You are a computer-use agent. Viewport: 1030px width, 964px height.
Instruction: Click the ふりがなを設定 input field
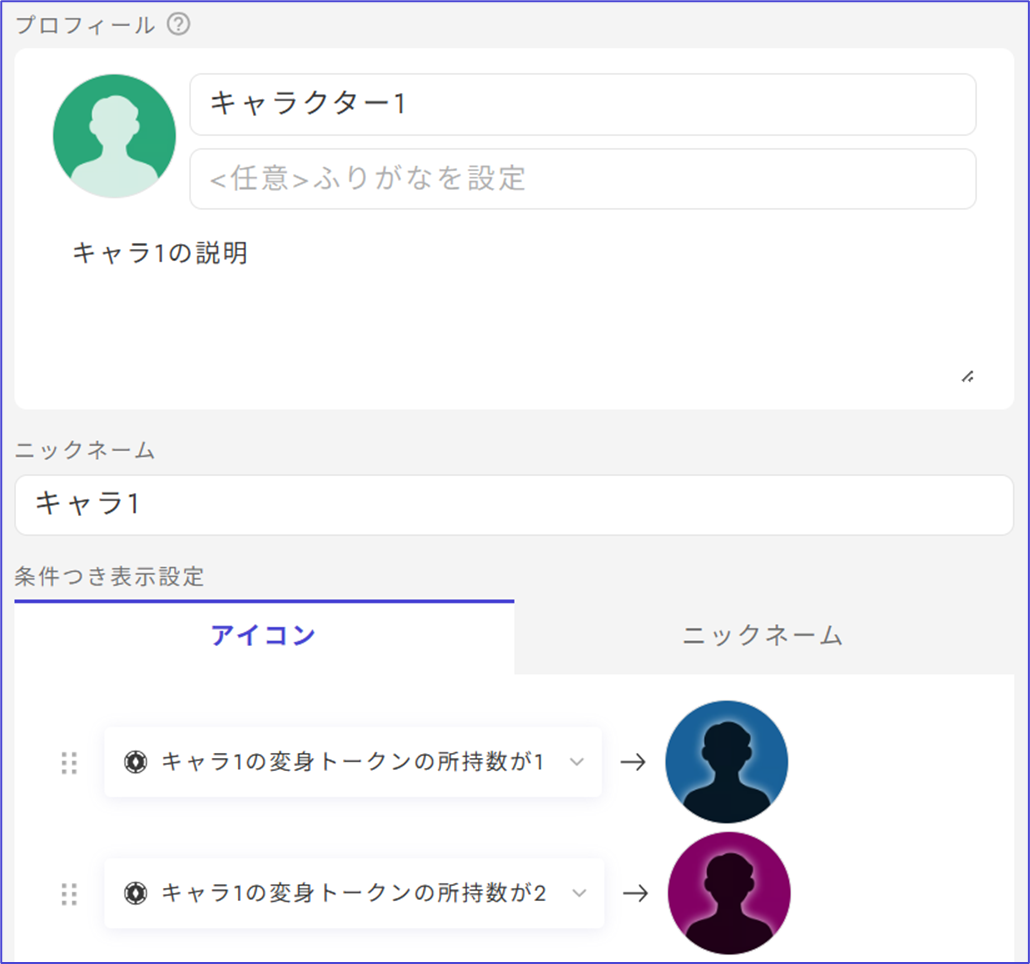582,179
